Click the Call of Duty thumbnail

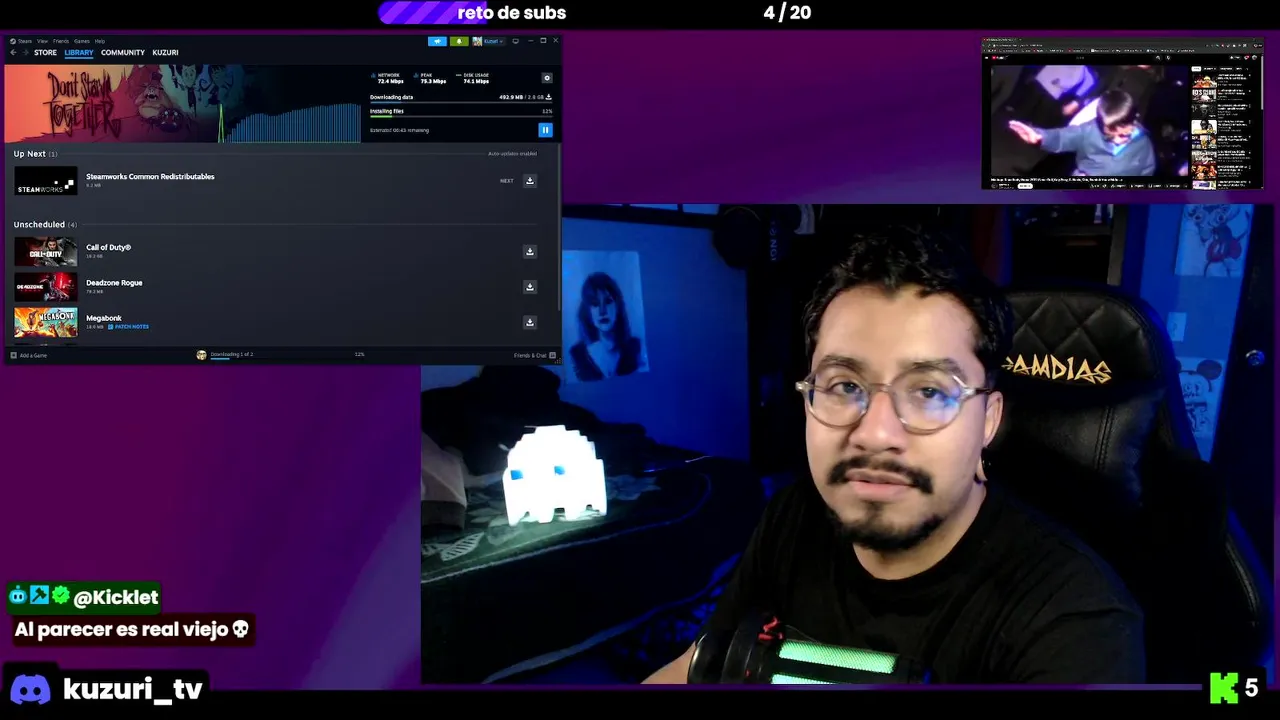point(45,251)
